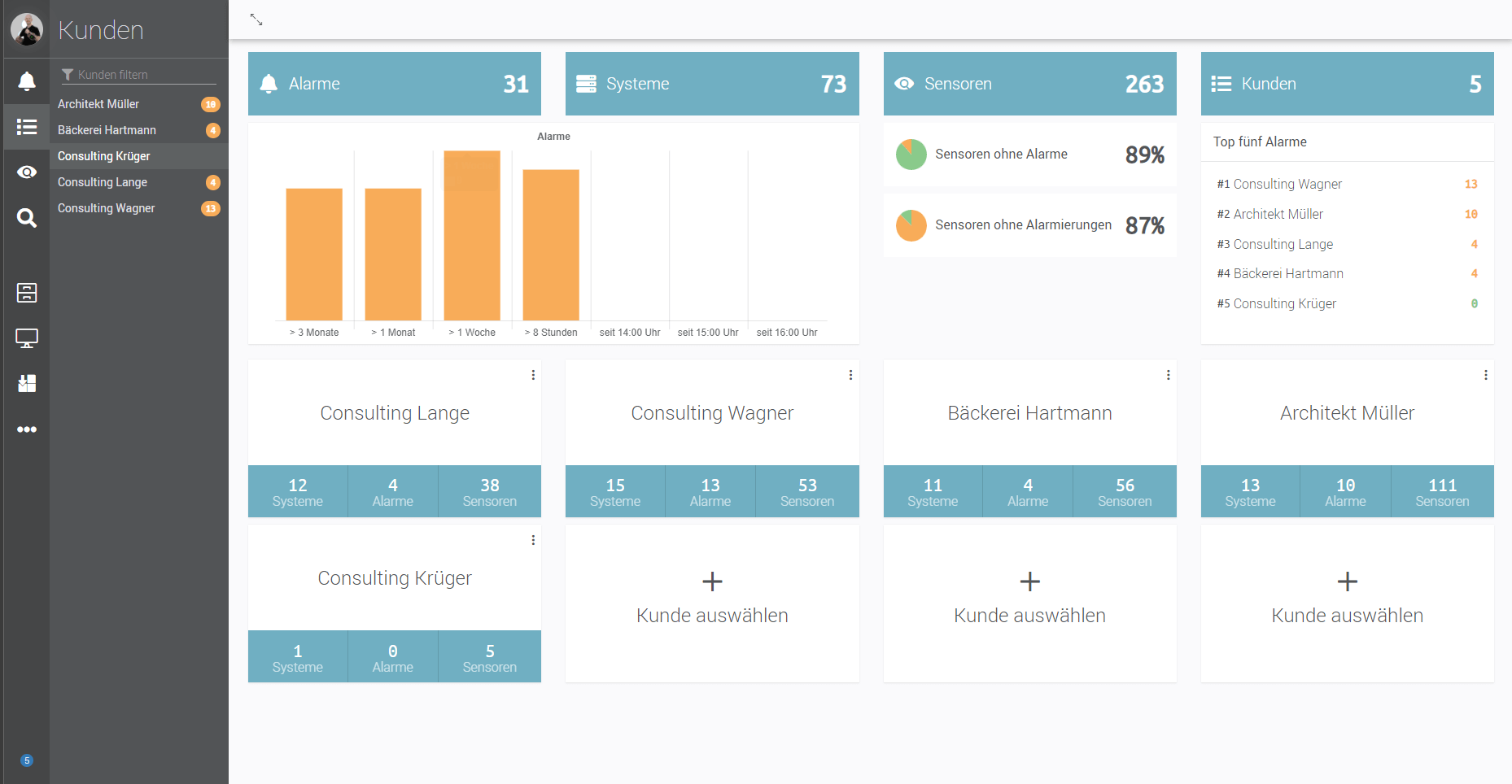The width and height of the screenshot is (1512, 784).
Task: Open the archive drawer icon in sidebar
Action: 27,293
